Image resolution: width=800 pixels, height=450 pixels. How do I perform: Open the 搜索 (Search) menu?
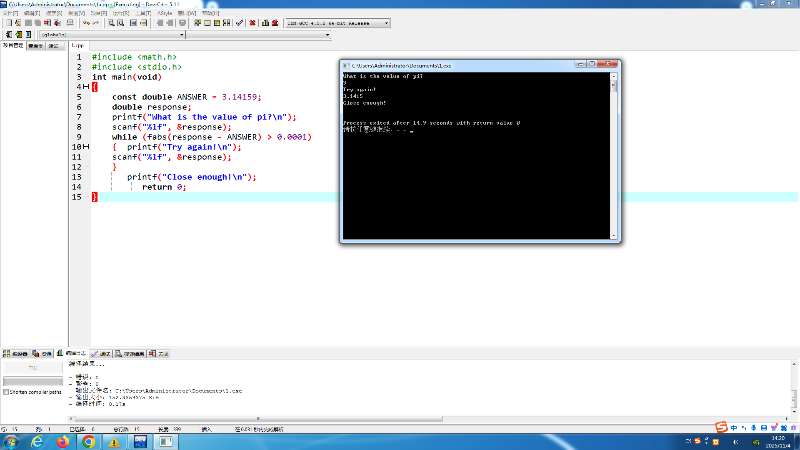[54, 13]
